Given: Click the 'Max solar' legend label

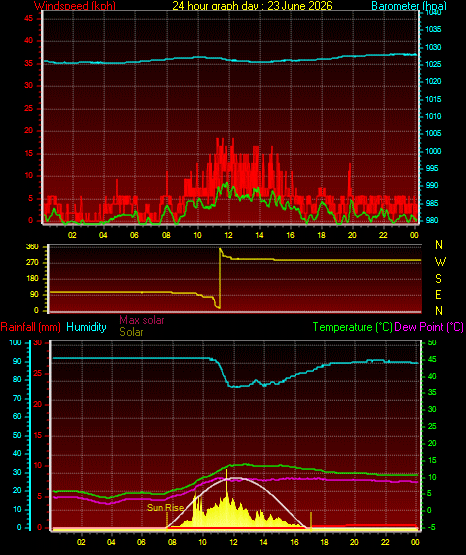Looking at the screenshot, I should click(x=142, y=320).
